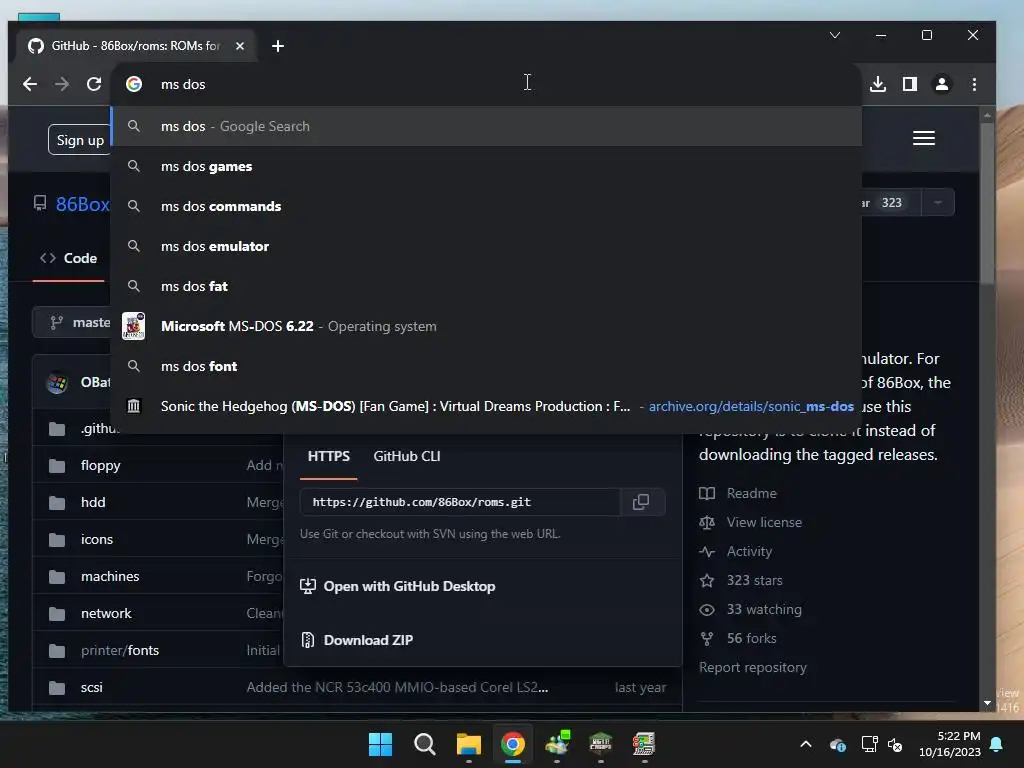Select 'ms dos - Google Search' suggestion
Screen dimensions: 1024x768
(487, 126)
